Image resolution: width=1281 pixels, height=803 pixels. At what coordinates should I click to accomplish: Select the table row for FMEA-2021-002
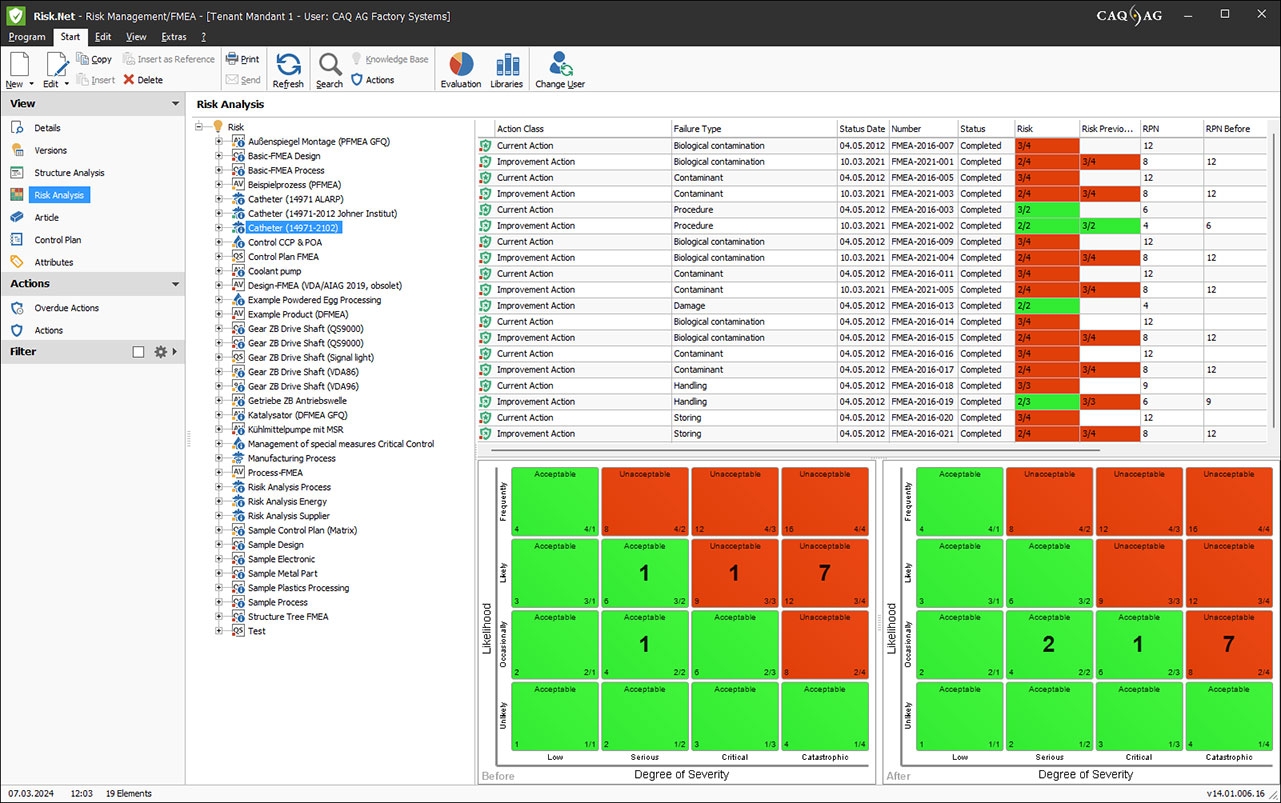coord(872,226)
